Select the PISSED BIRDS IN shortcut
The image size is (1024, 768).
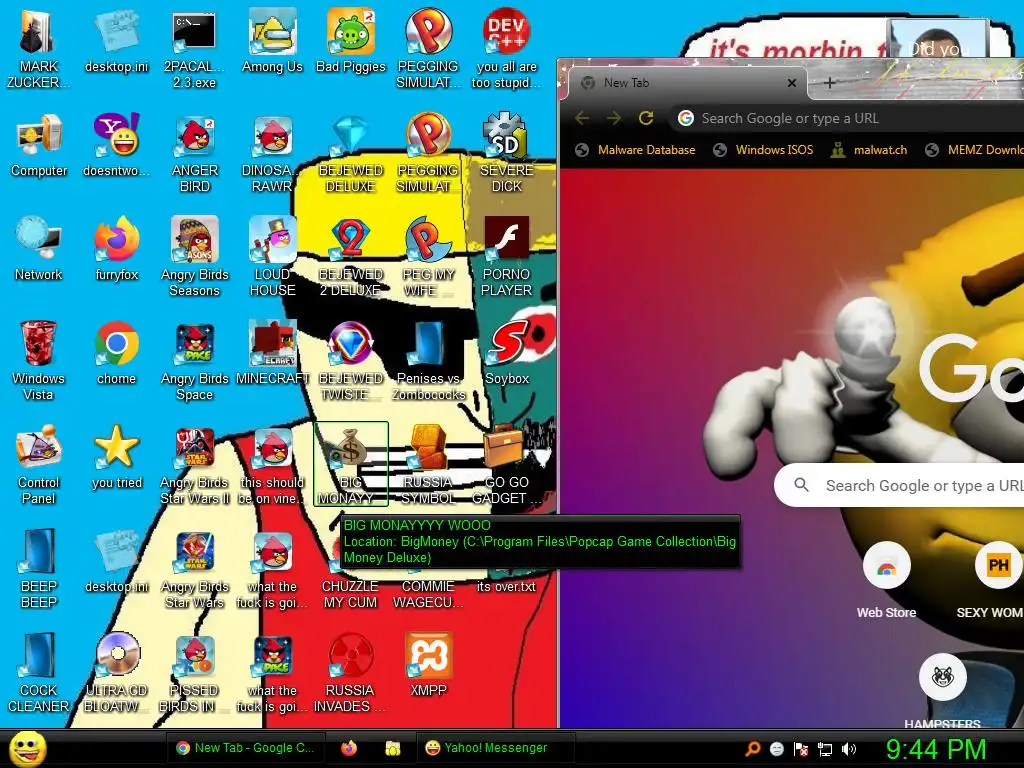coord(195,673)
